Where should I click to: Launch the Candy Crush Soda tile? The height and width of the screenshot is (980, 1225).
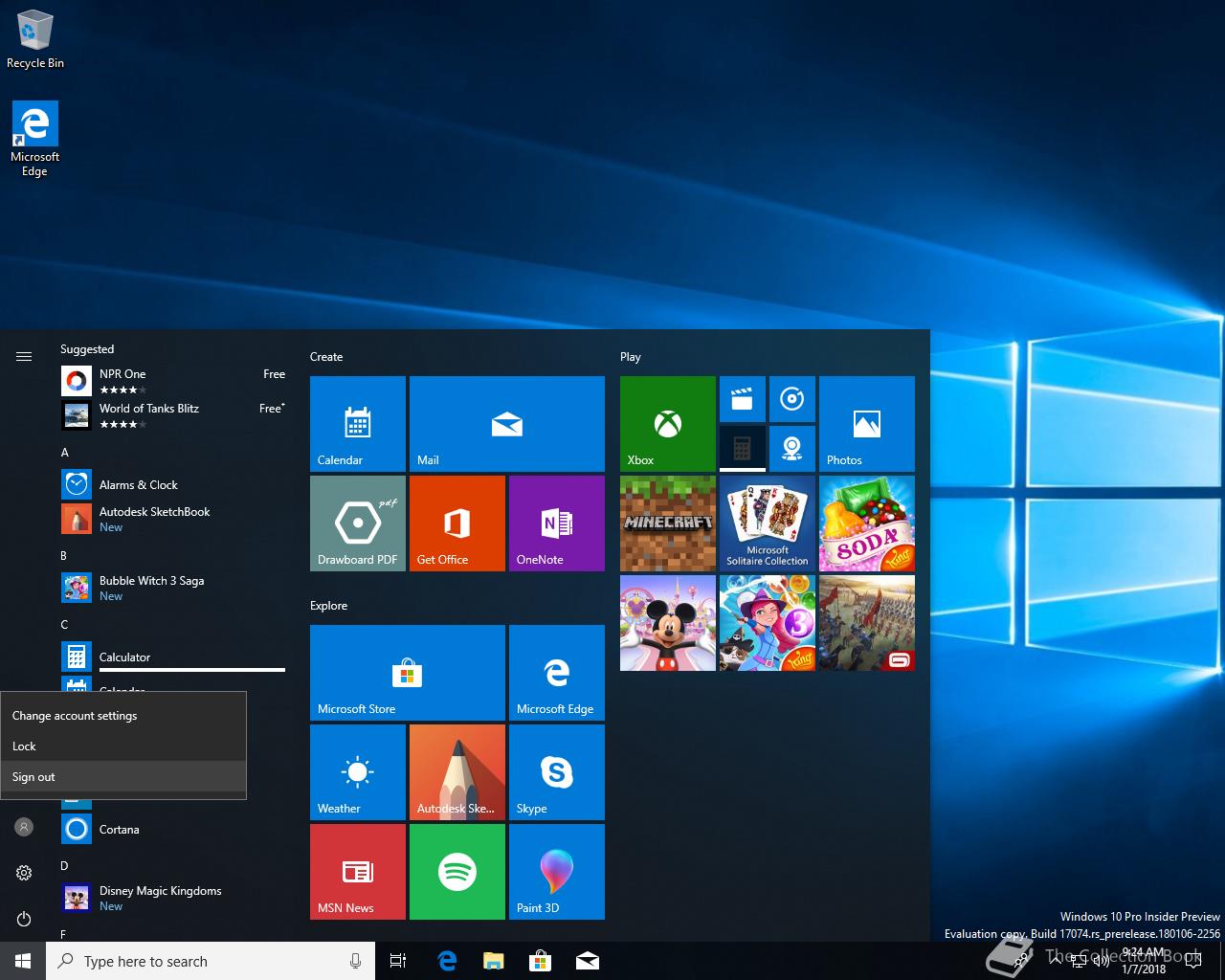[867, 523]
